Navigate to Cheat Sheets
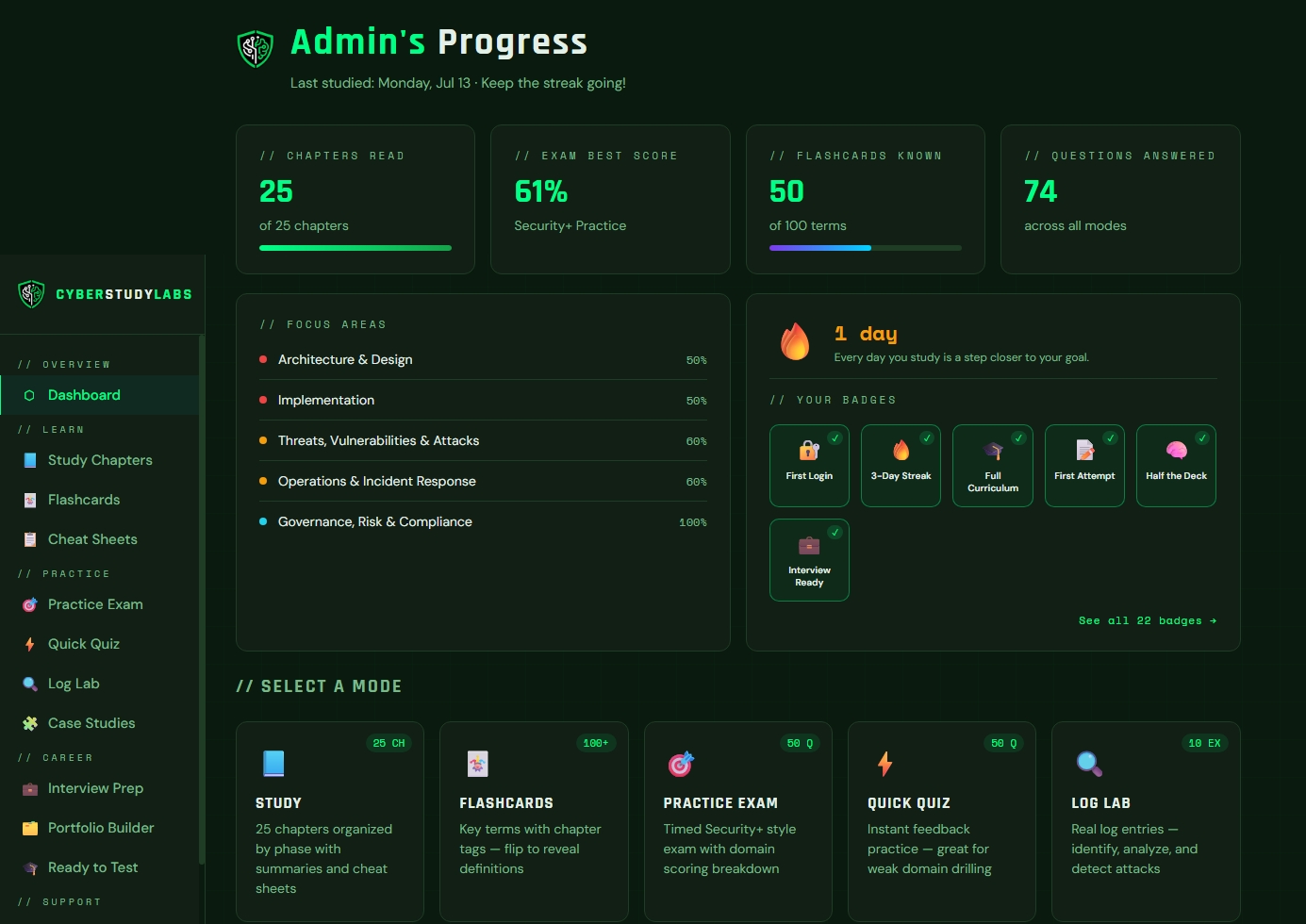 99,539
